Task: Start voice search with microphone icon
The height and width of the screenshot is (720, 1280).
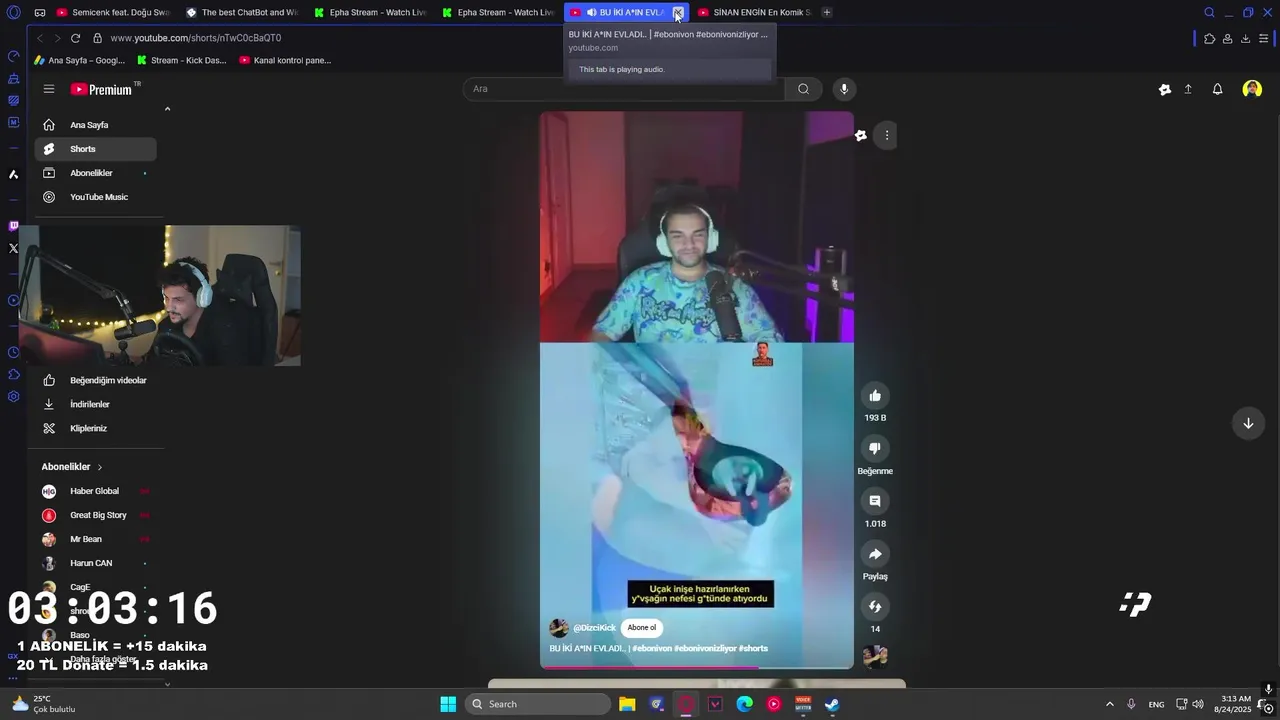Action: click(x=844, y=89)
